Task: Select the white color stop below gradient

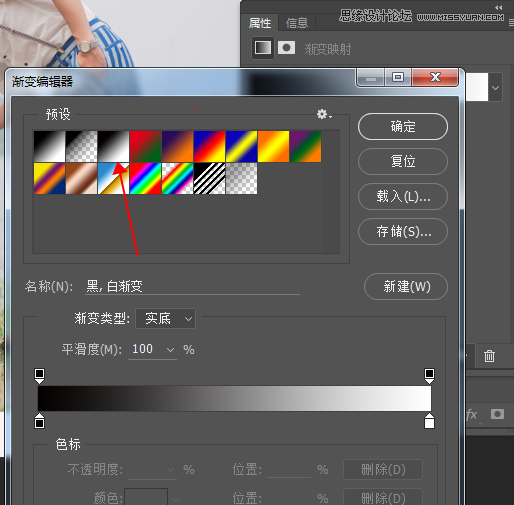Action: coord(429,421)
